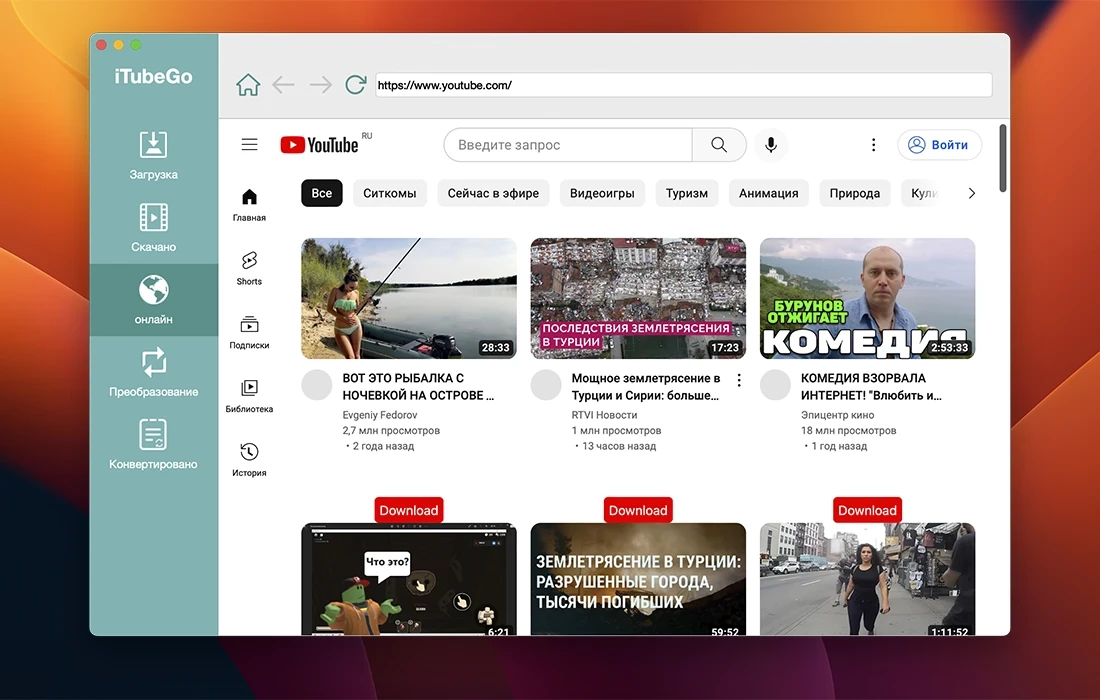Click the YouTube search magnifier button

pos(719,145)
